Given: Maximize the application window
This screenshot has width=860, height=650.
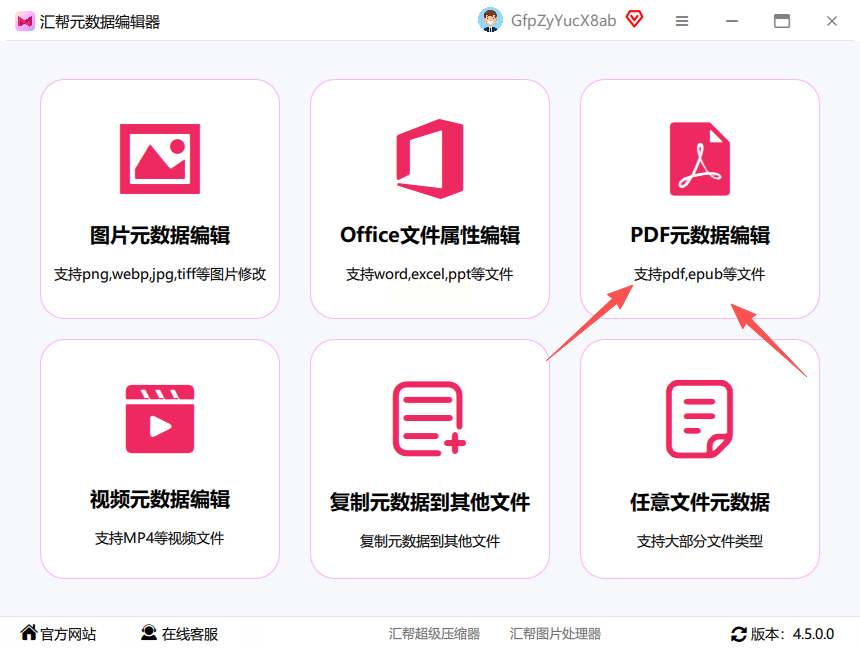Looking at the screenshot, I should [782, 21].
